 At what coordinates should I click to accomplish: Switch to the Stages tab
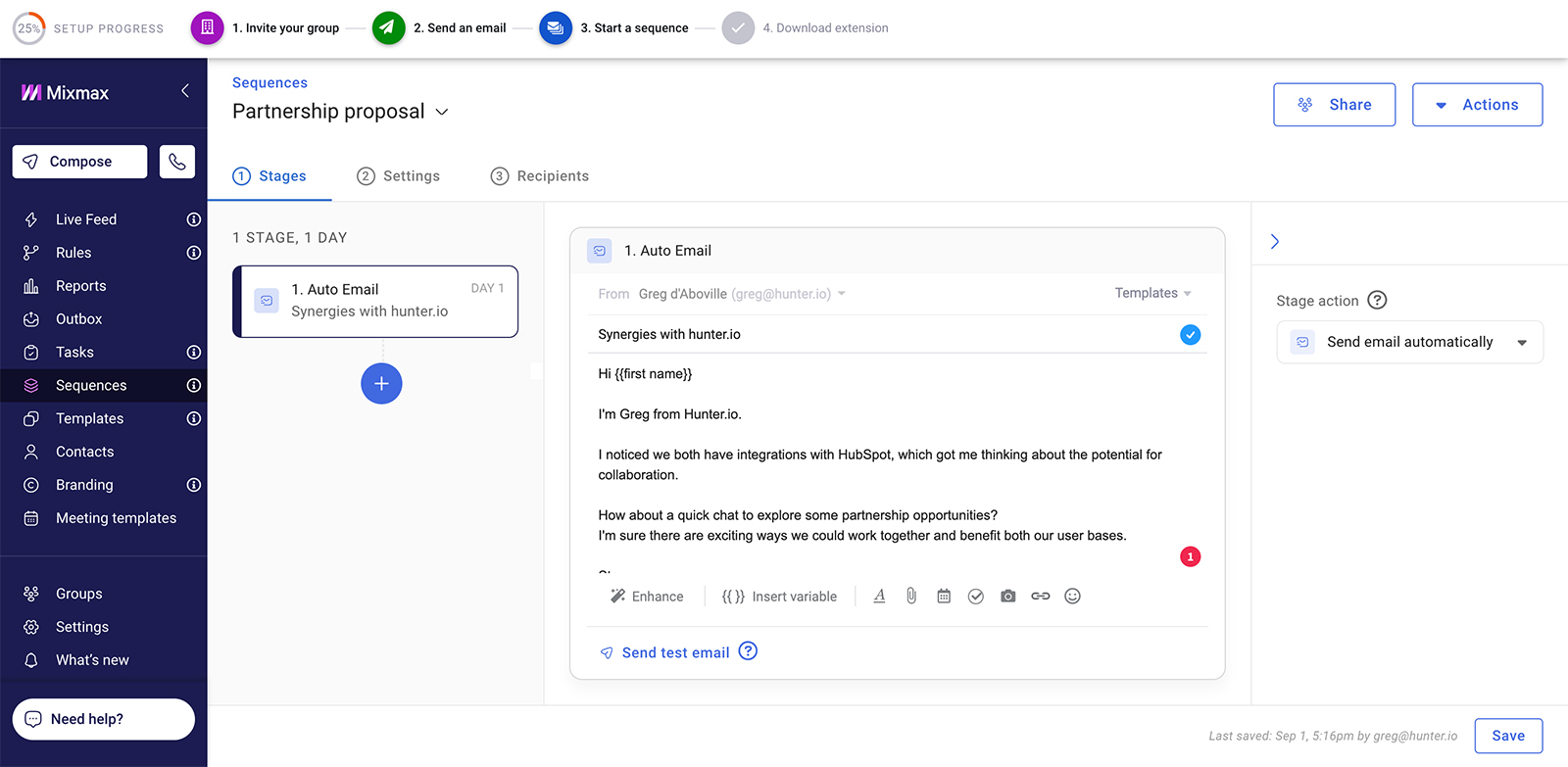tap(269, 176)
